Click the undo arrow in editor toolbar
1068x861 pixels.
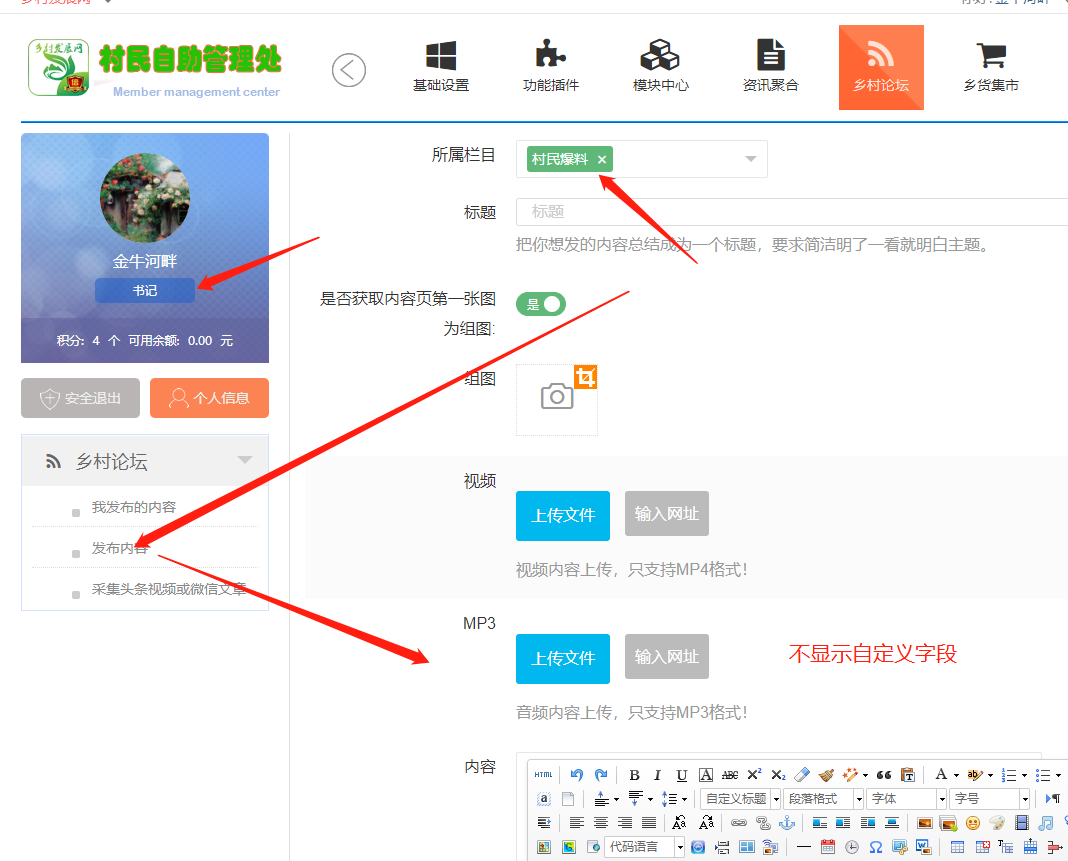[577, 775]
